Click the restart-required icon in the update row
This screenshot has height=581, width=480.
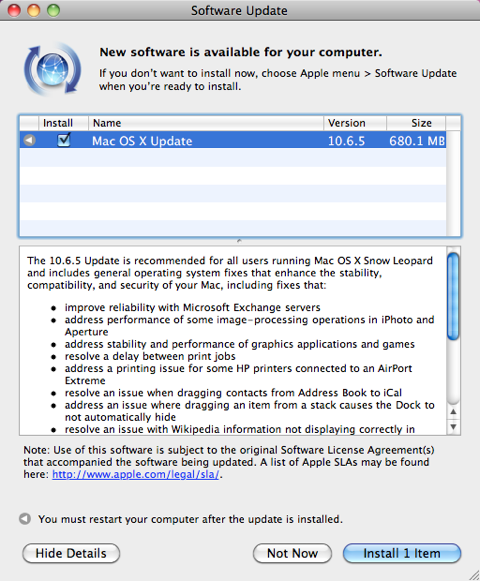(29, 140)
